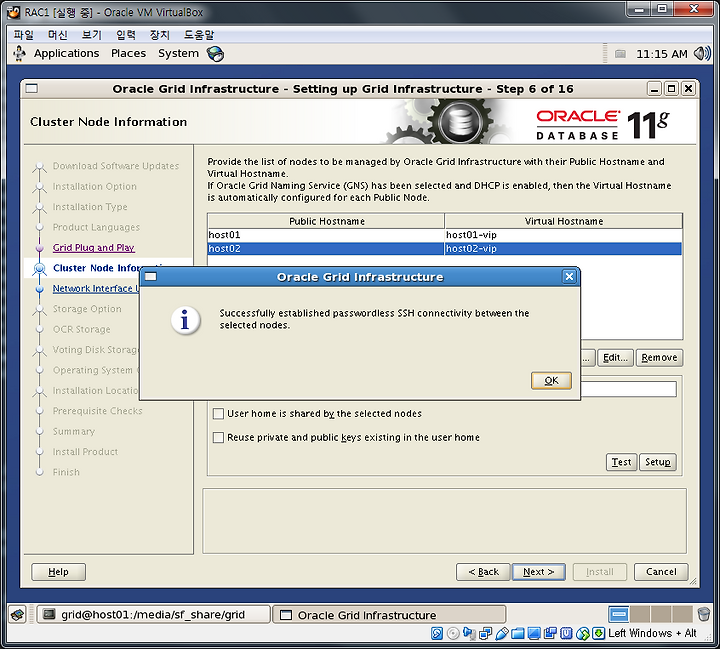Select the host02 public hostname row

point(326,248)
